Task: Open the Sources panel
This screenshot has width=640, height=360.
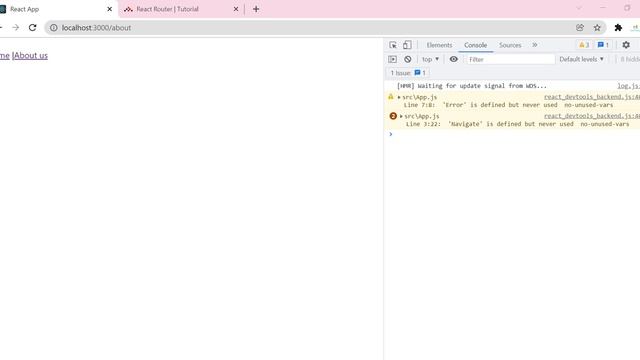Action: coord(510,45)
